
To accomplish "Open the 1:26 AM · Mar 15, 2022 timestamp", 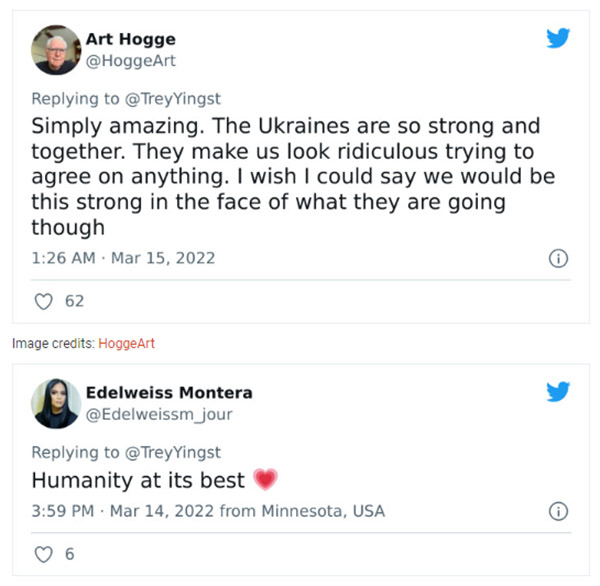I will tap(123, 258).
